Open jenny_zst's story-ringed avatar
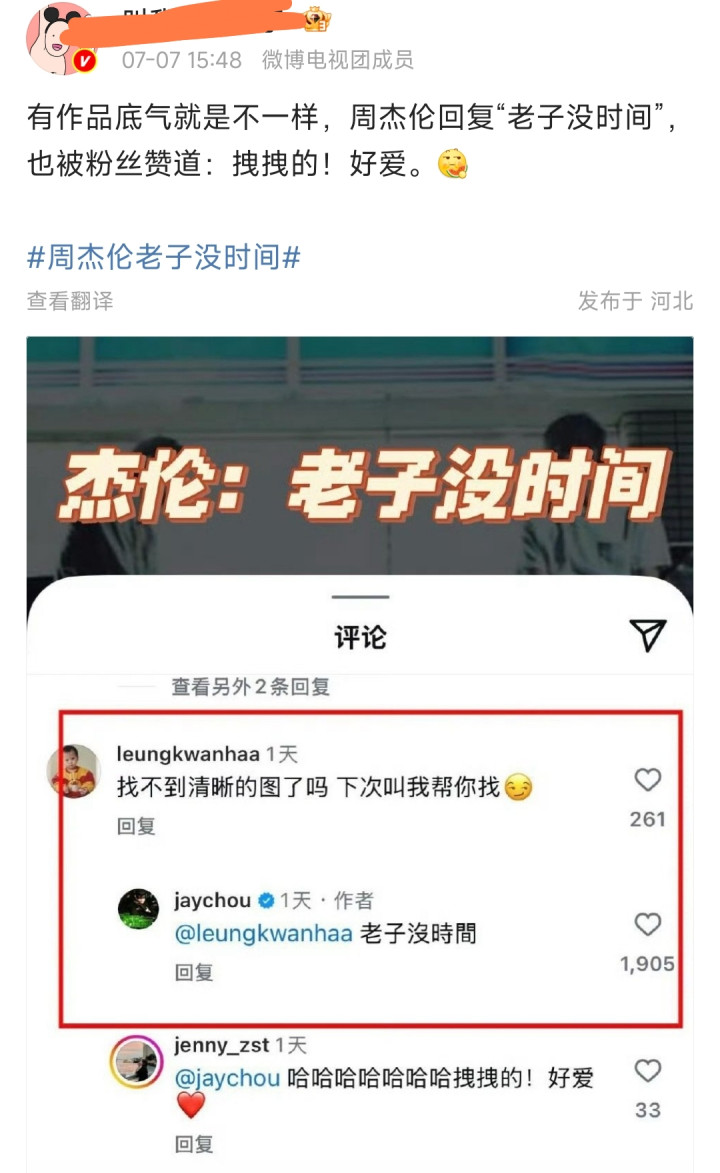720x1173 pixels. [137, 1062]
